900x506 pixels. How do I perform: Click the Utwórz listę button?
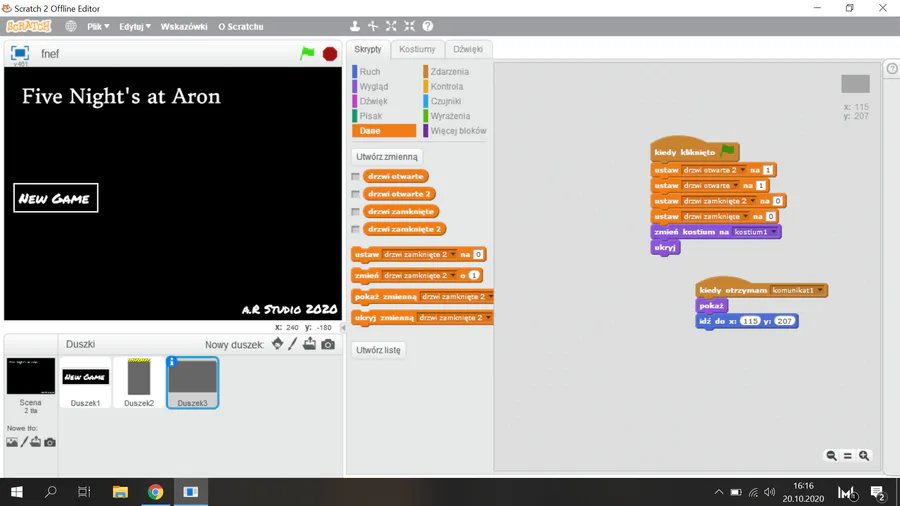point(378,350)
